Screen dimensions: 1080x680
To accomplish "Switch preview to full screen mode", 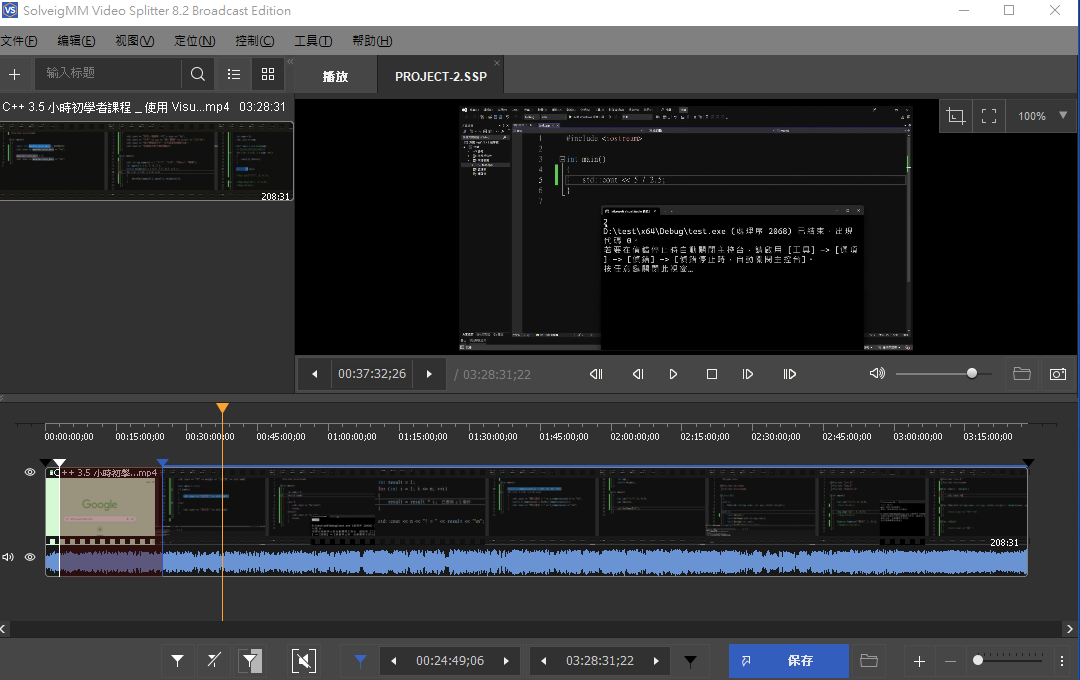I will coord(989,116).
